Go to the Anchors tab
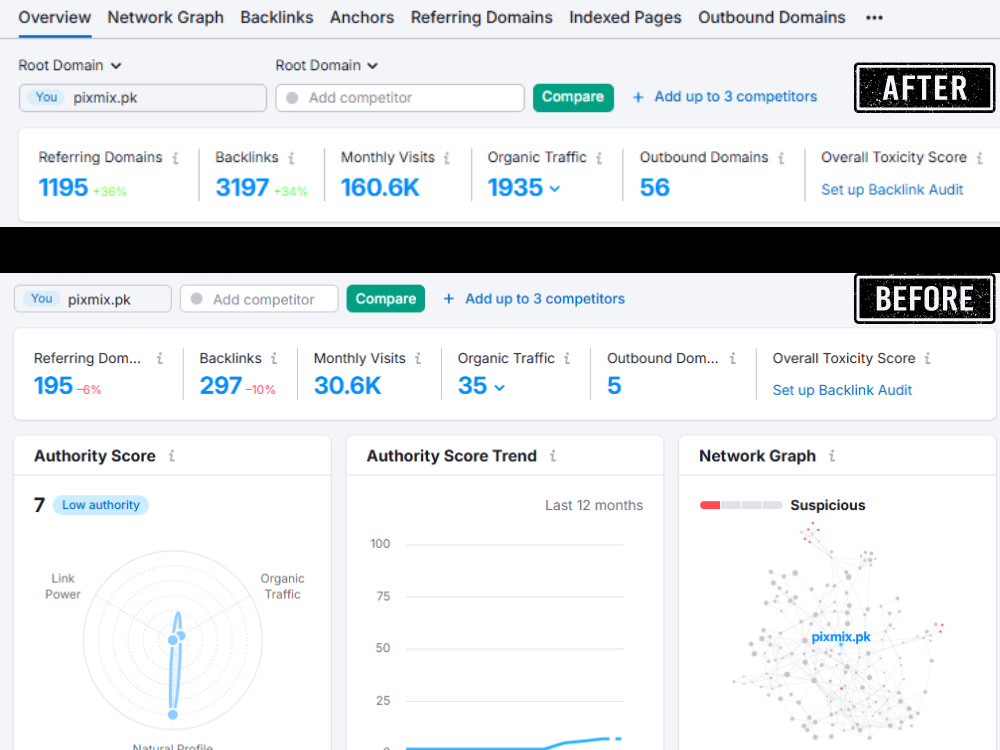The height and width of the screenshot is (750, 1000). [x=362, y=17]
